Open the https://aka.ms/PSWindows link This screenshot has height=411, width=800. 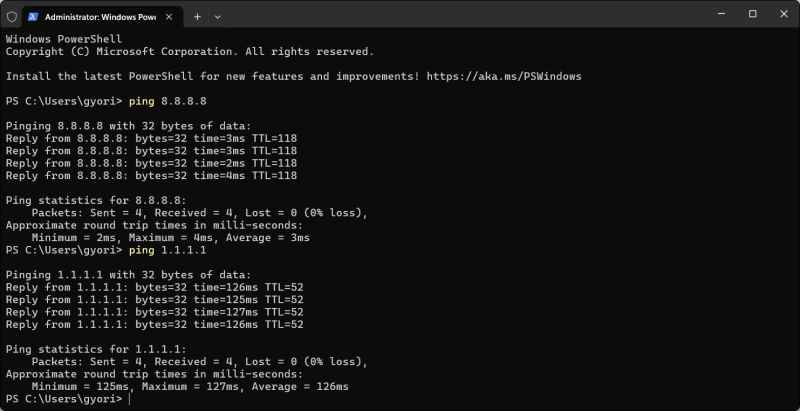[504, 76]
